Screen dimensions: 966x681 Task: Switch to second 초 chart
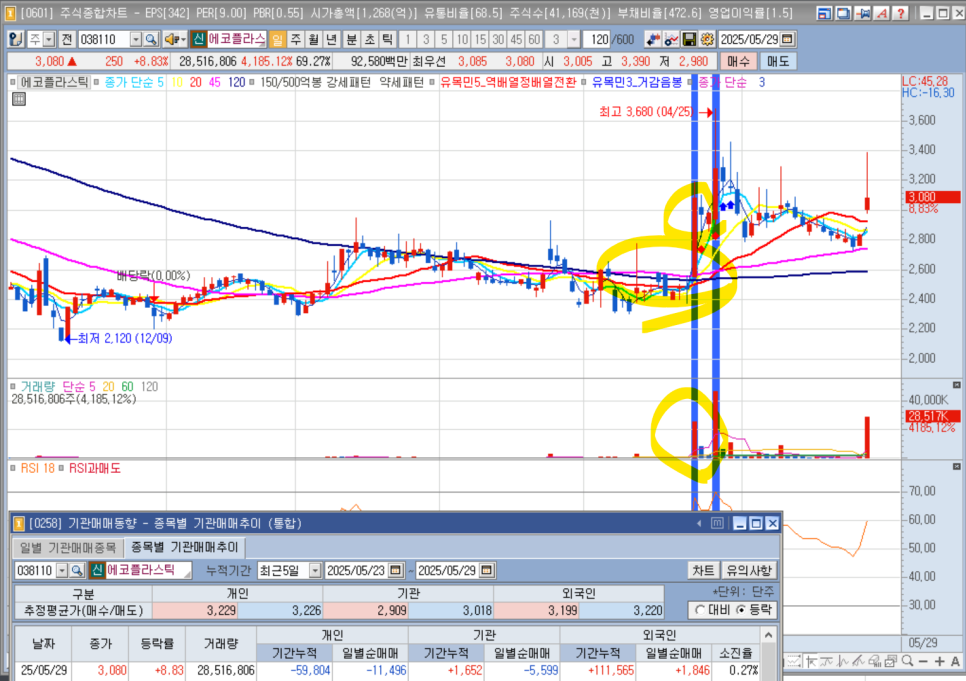click(x=369, y=39)
